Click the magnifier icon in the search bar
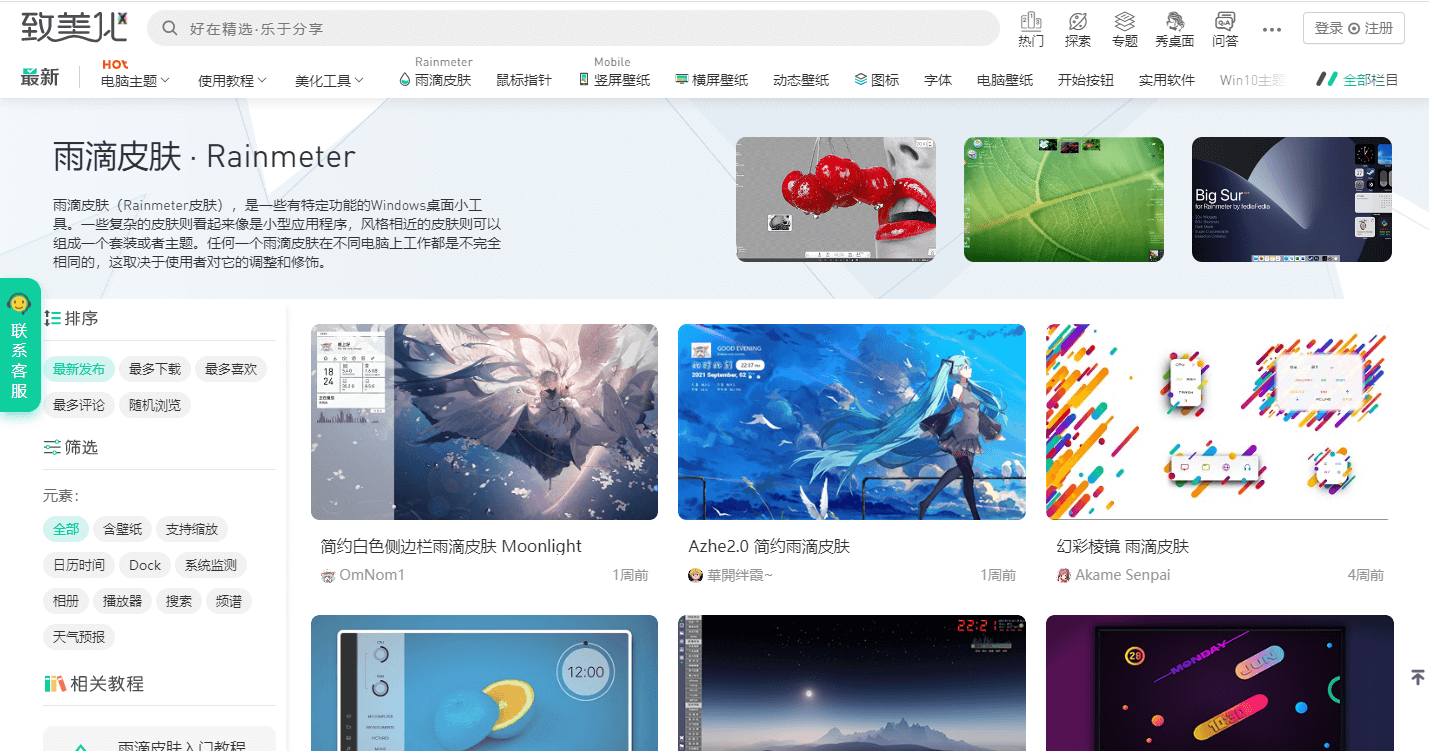The image size is (1429, 751). 168,29
